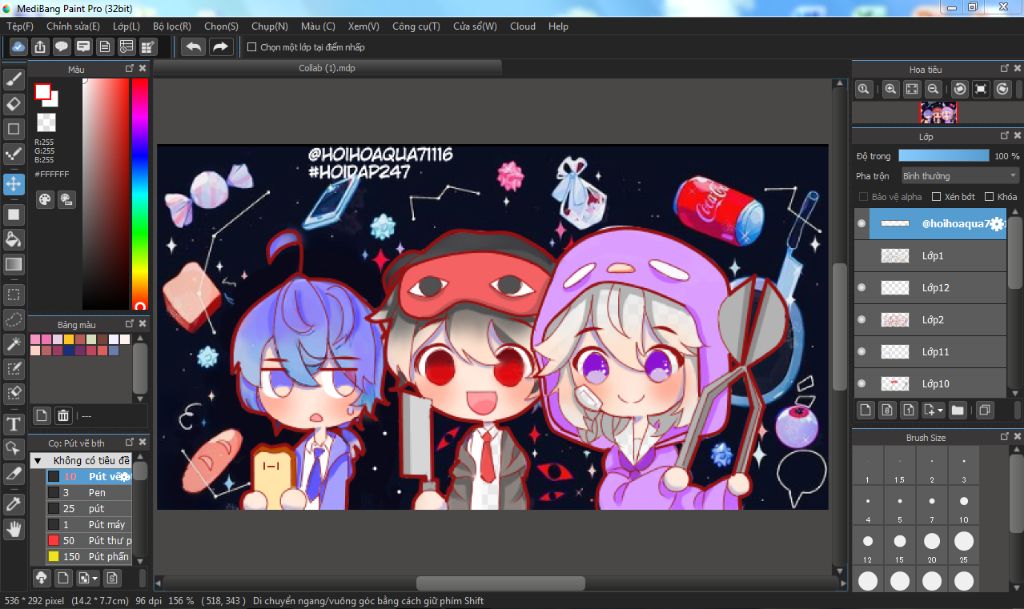
Task: Select the 'Pút phấn' brush preset
Action: pos(89,556)
